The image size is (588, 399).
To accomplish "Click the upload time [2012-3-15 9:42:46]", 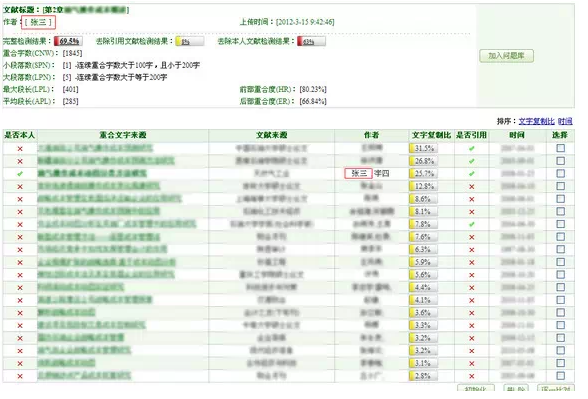I will click(305, 22).
